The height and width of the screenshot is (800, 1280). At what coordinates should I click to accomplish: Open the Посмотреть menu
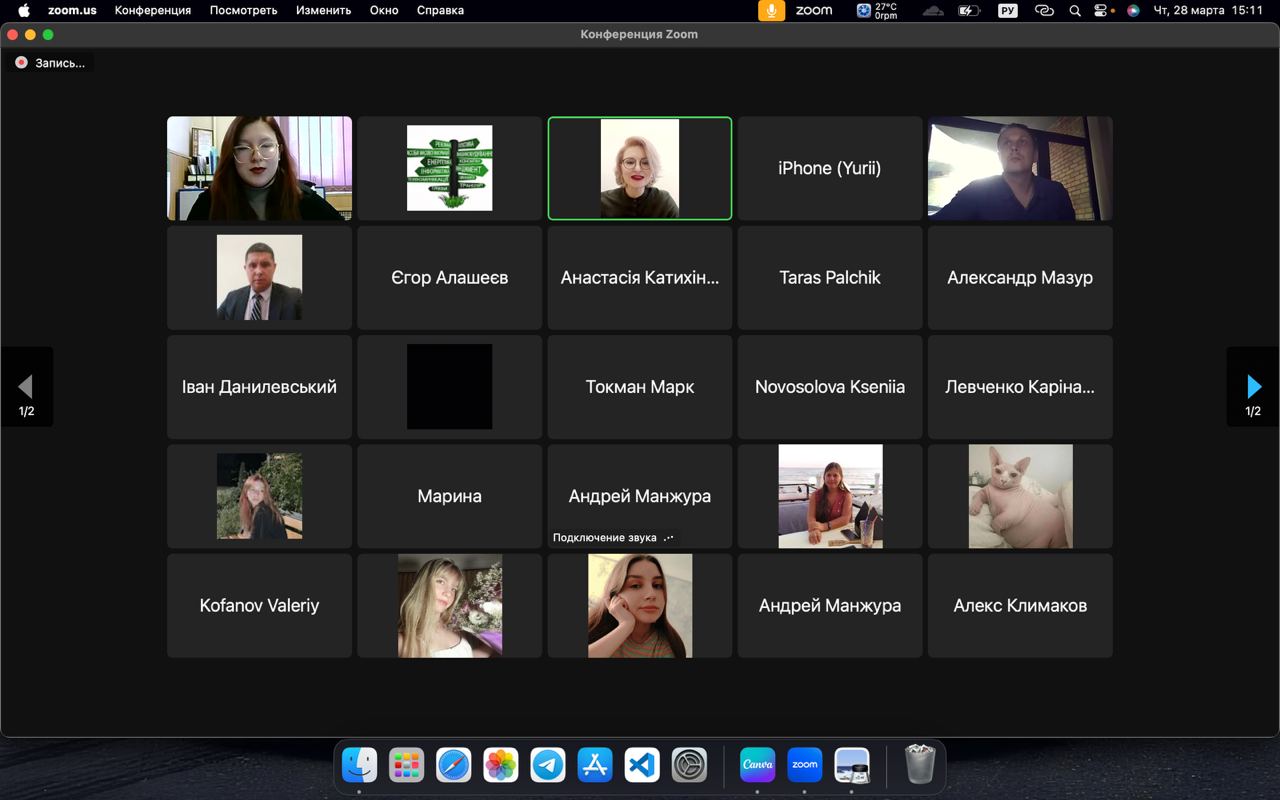(243, 11)
